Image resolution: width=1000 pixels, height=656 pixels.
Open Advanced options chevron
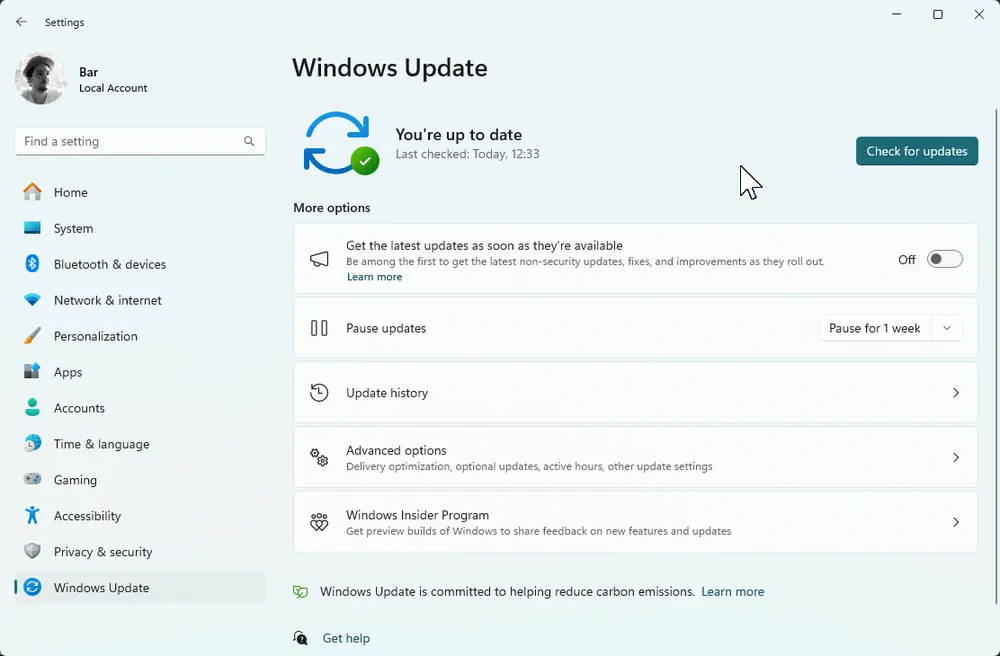955,457
